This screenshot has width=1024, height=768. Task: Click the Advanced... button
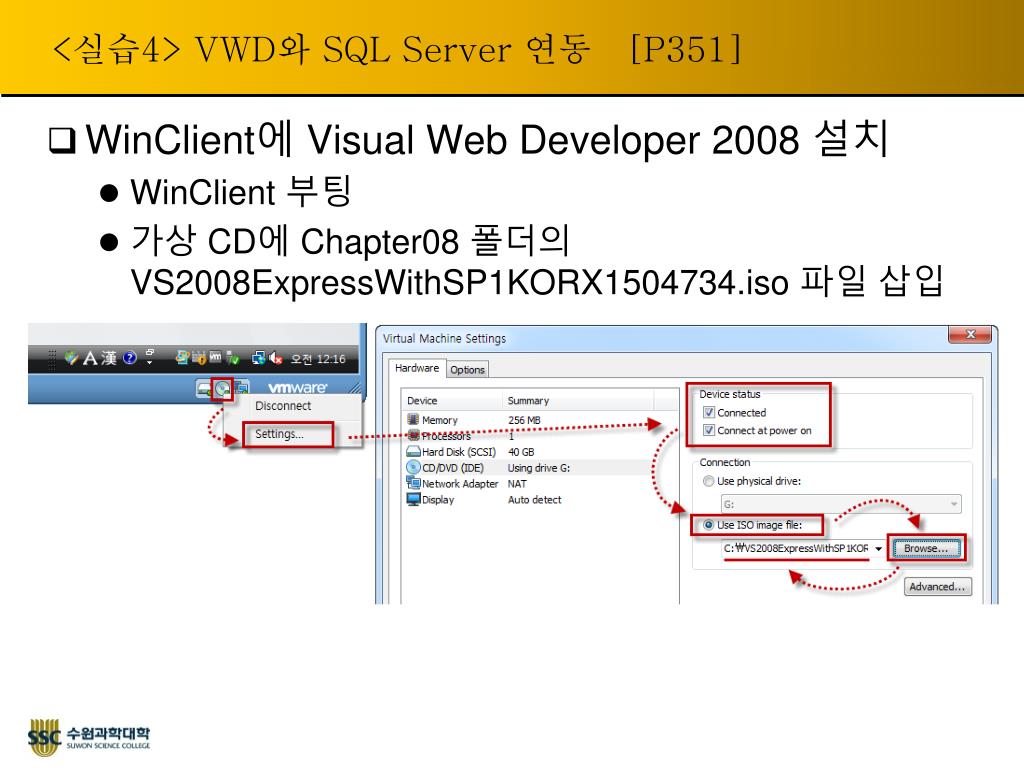coord(937,586)
